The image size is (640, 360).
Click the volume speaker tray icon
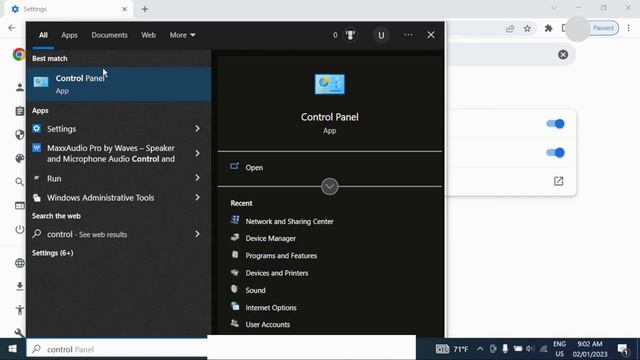point(530,349)
